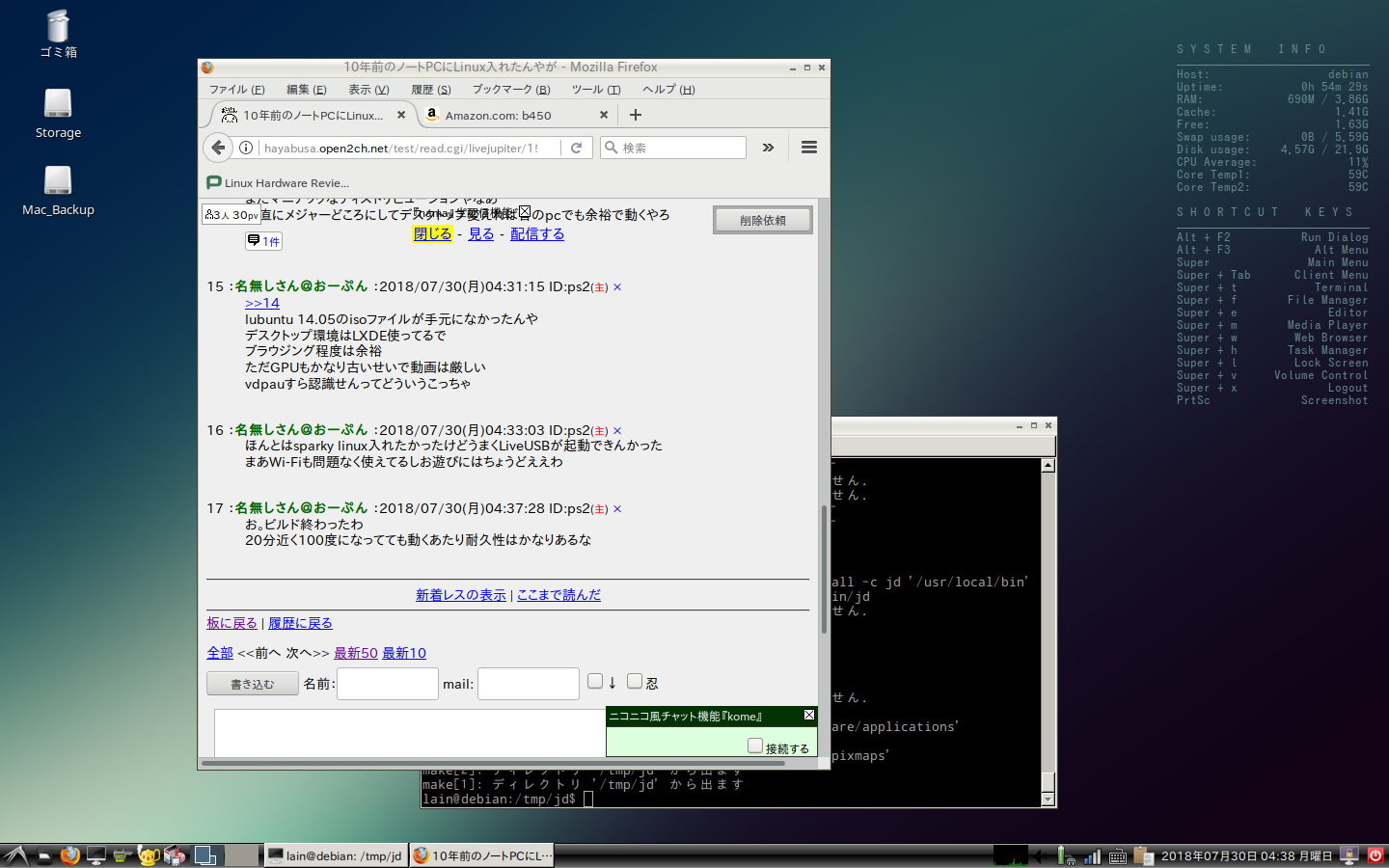Toggle the checkbox next to down arrow

(x=595, y=681)
